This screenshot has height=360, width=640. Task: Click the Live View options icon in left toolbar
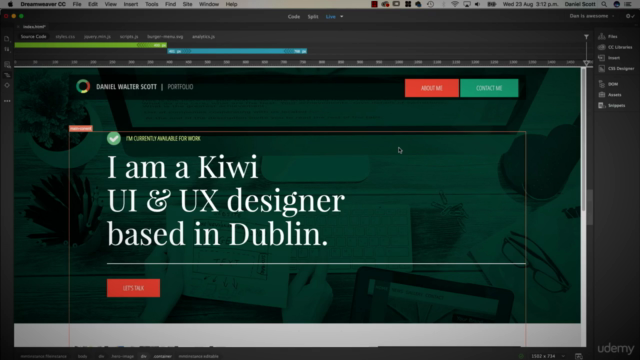7,64
